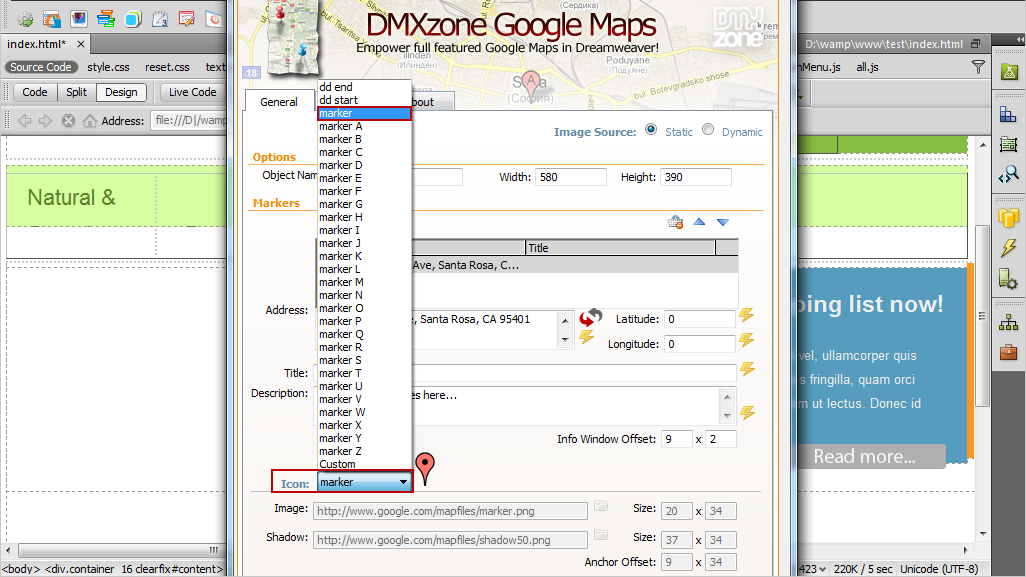
Task: Move marker up with blue up triangle
Action: 699,222
